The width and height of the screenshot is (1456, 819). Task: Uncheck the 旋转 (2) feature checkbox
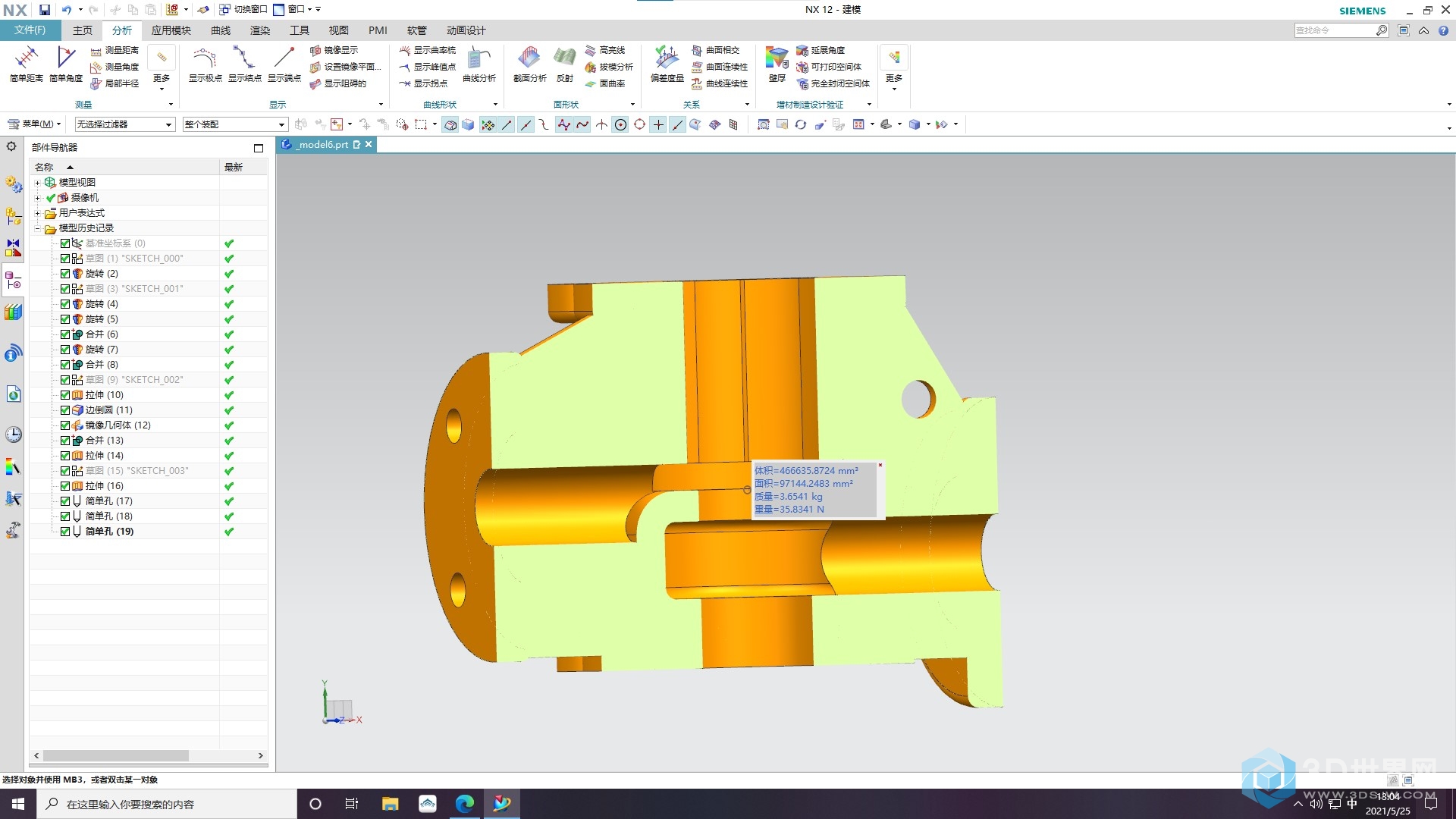coord(65,274)
